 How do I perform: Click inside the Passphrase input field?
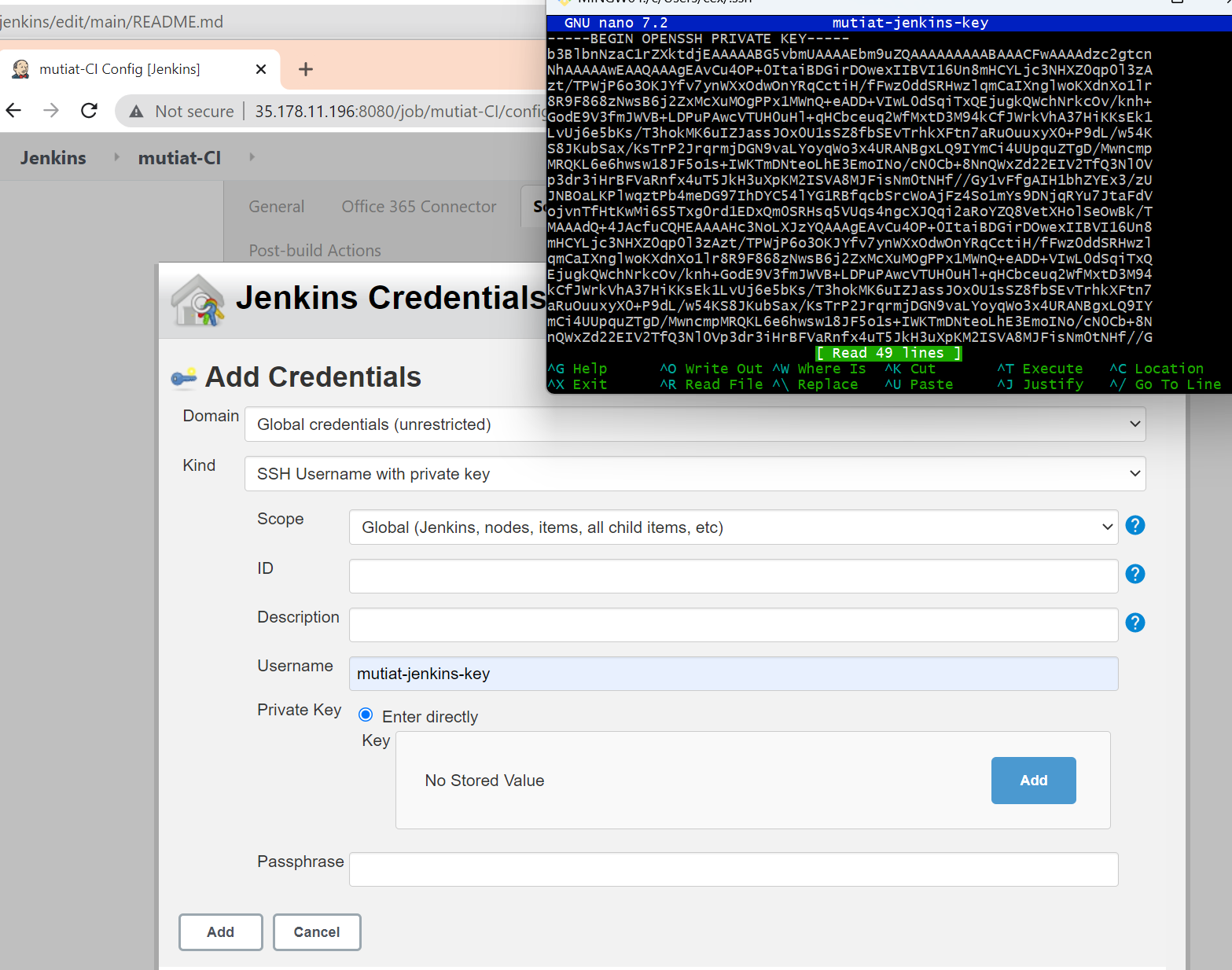tap(731, 869)
